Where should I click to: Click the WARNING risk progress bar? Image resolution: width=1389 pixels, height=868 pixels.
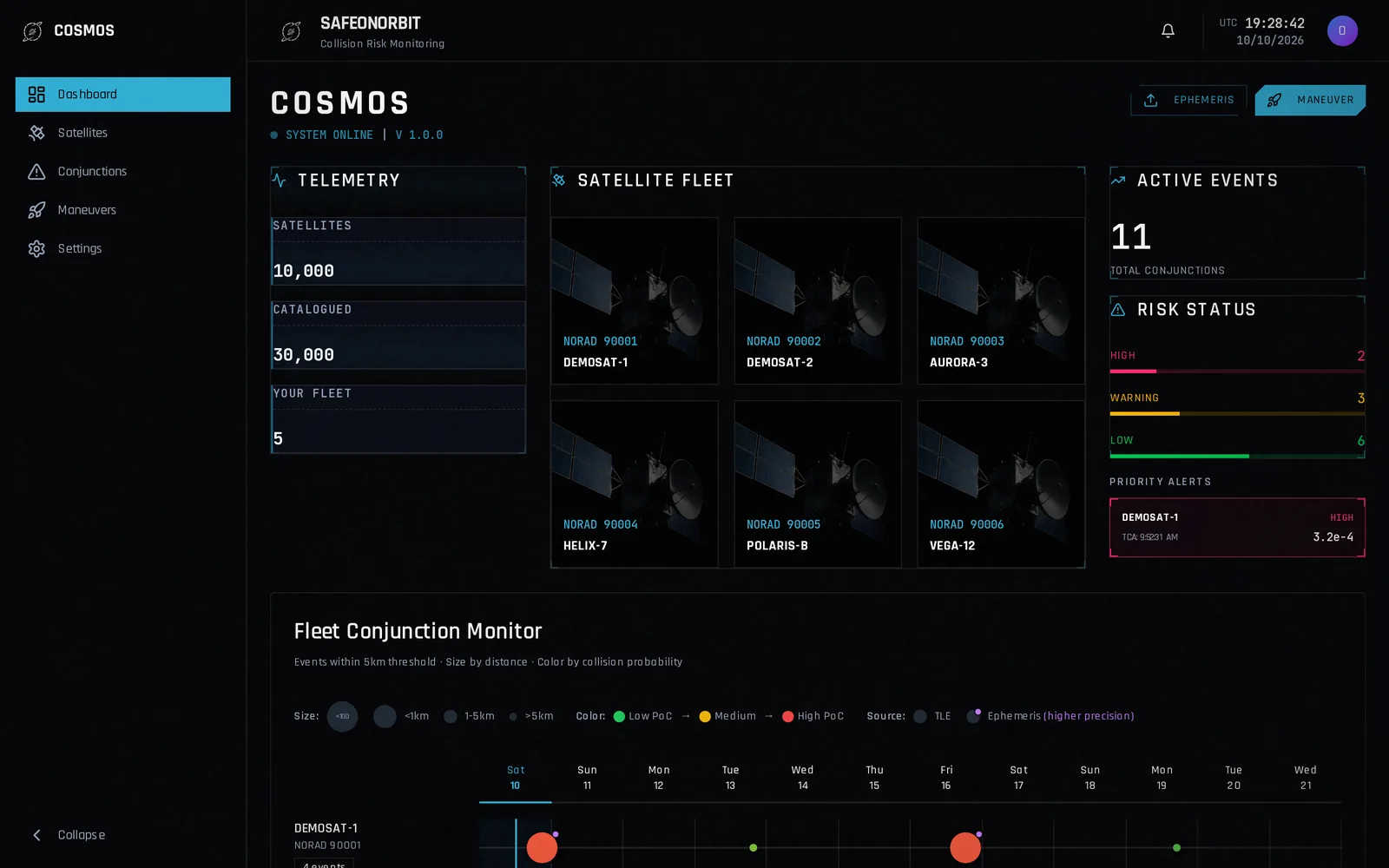coord(1237,414)
